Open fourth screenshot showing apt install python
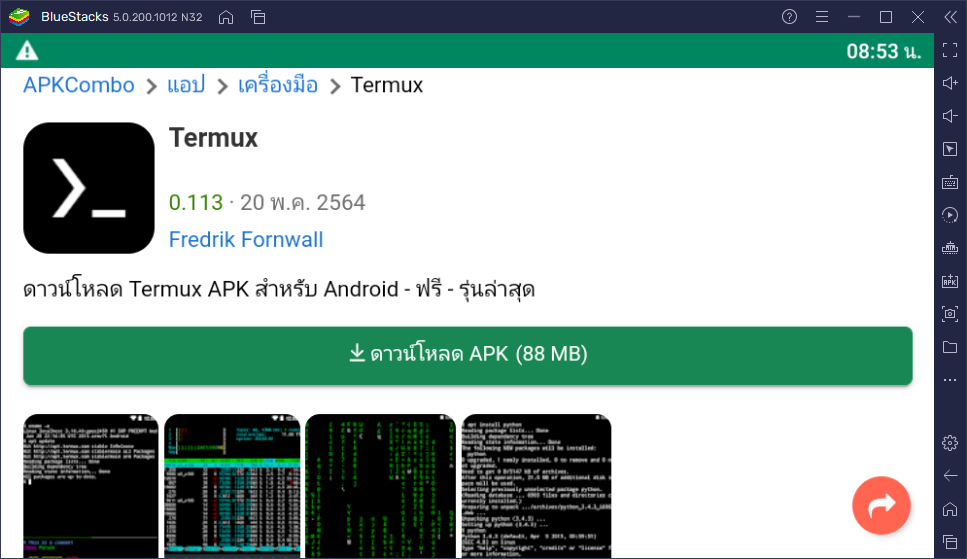The image size is (967, 559). point(537,486)
